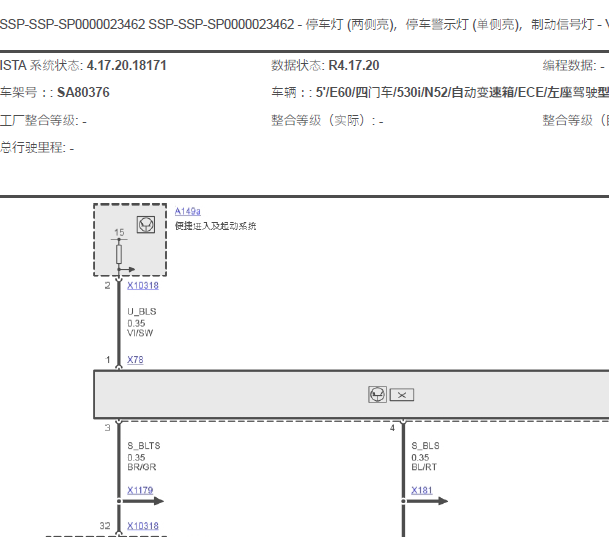Screen dimensions: 609x537
Task: Click the U_BLS signal label
Action: click(x=142, y=311)
